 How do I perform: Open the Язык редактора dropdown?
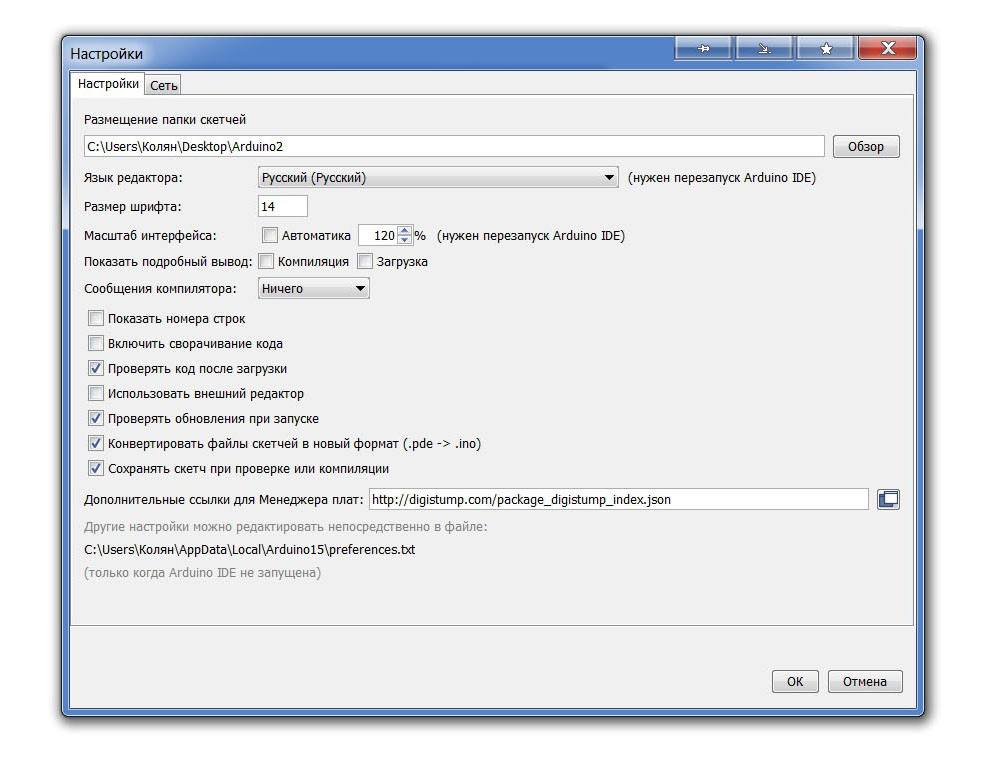tap(438, 178)
